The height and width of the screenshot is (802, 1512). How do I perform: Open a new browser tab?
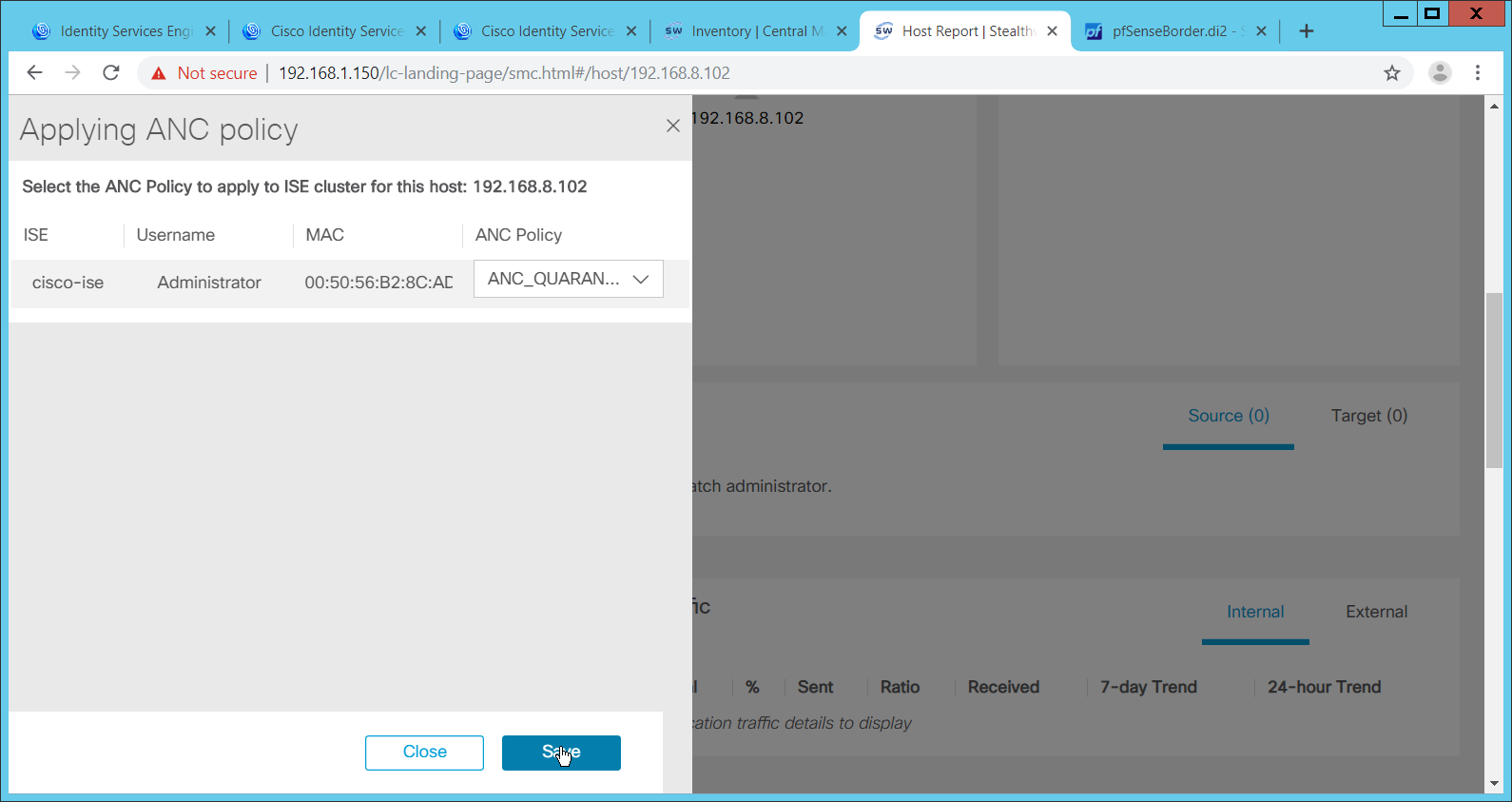[1307, 31]
